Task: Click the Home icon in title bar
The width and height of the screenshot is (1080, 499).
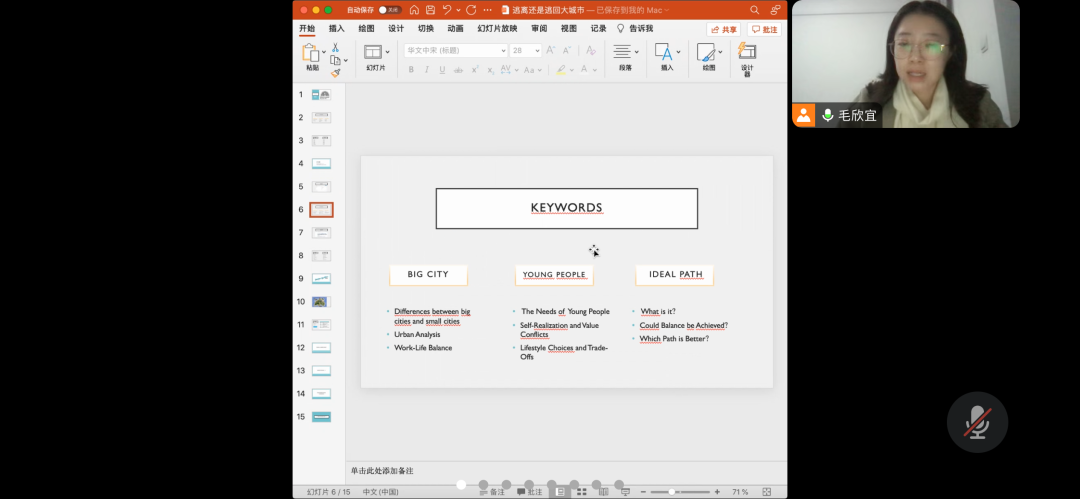Action: pos(413,10)
